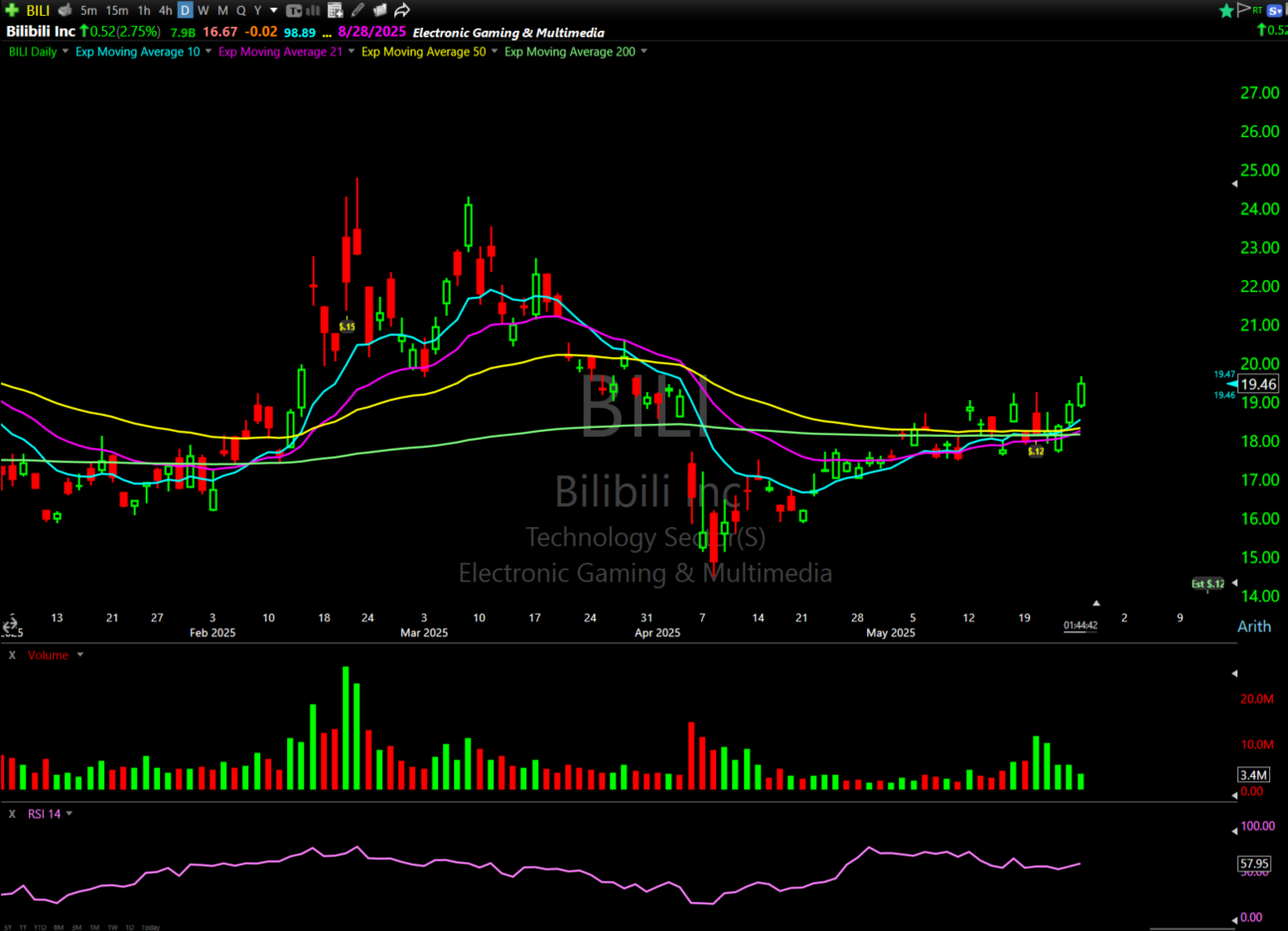Click the 19.46 current price label

tap(1258, 384)
